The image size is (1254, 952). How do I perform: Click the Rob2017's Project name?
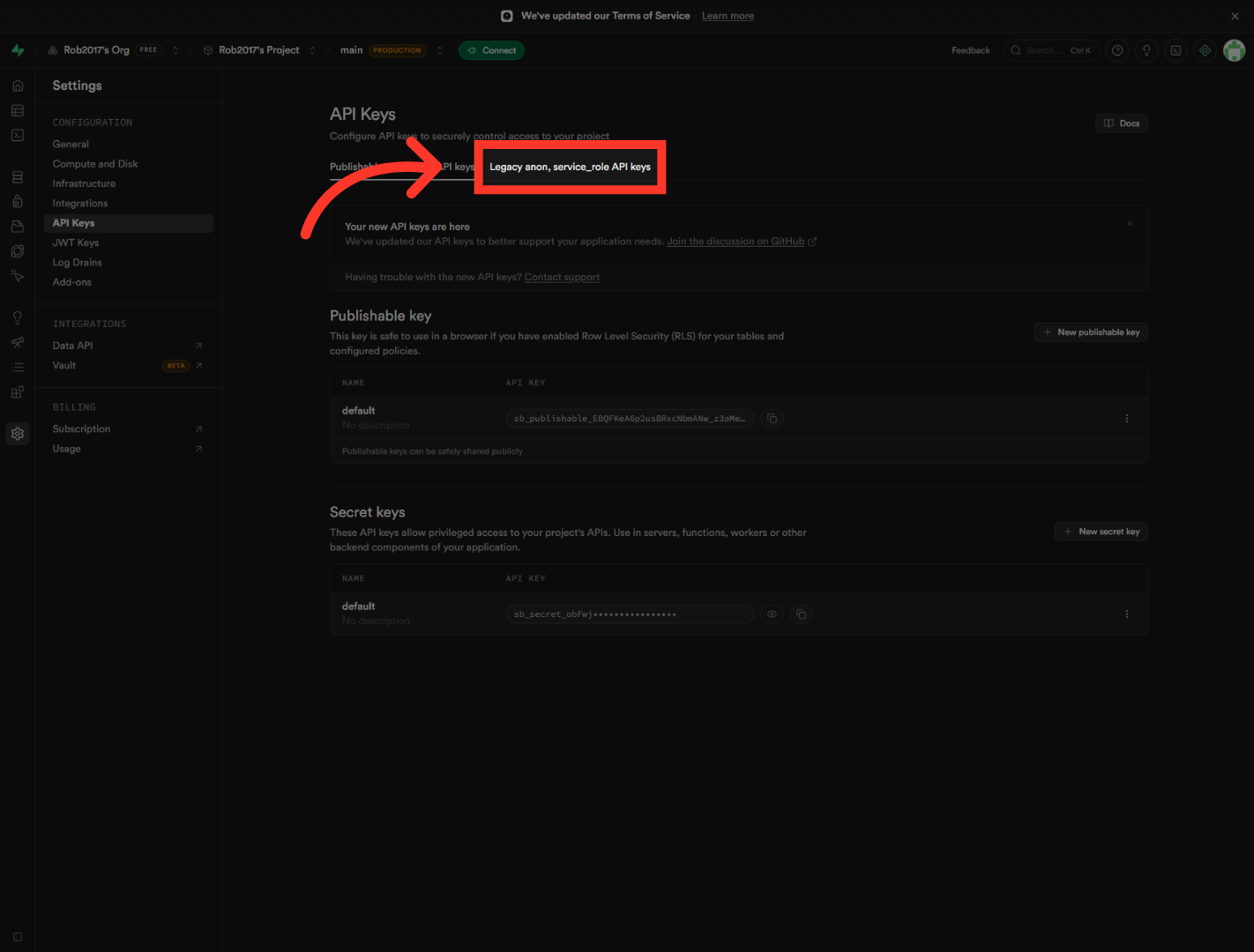click(259, 50)
